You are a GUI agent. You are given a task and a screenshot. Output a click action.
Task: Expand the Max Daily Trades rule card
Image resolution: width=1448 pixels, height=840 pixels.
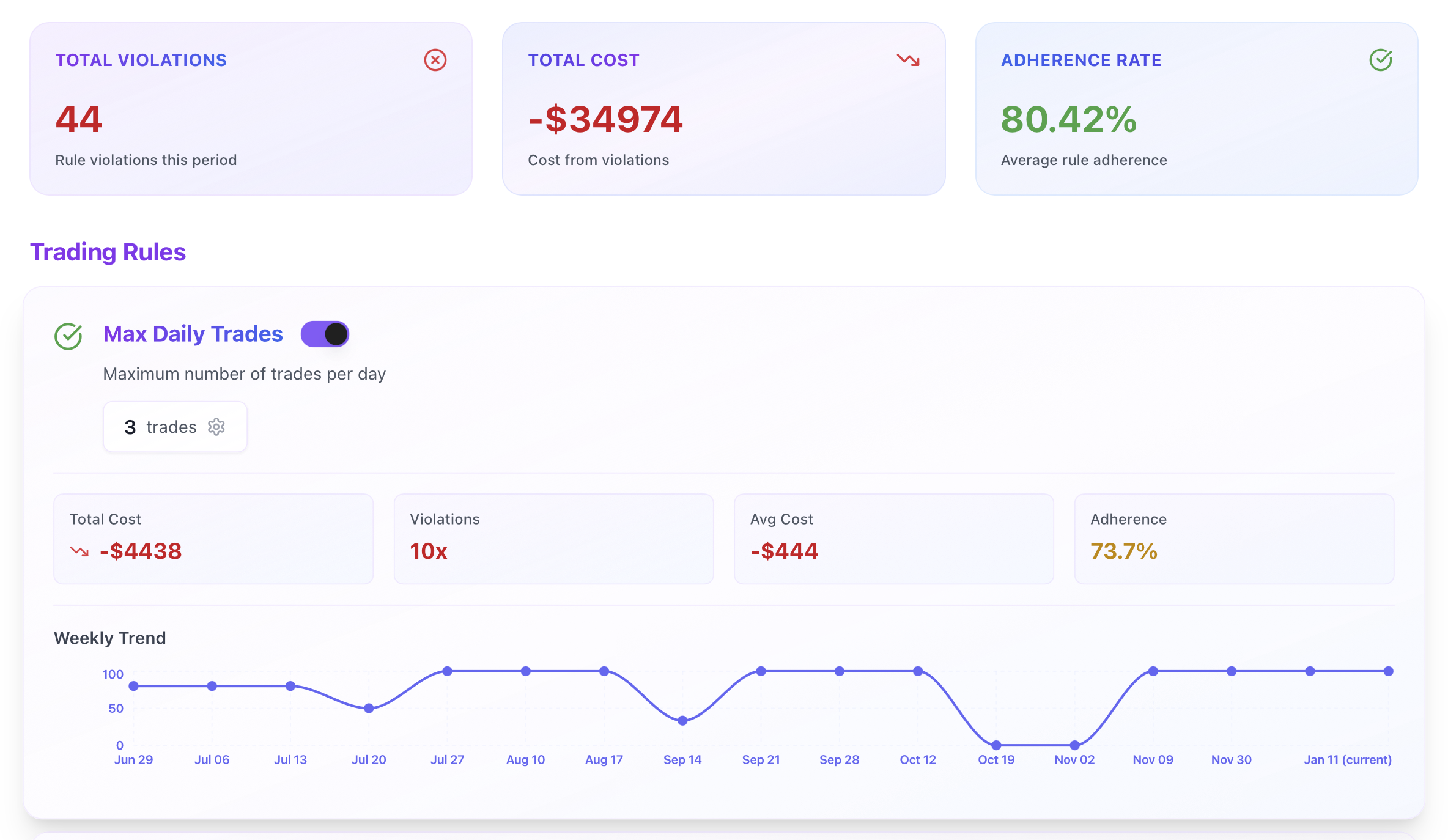click(193, 334)
